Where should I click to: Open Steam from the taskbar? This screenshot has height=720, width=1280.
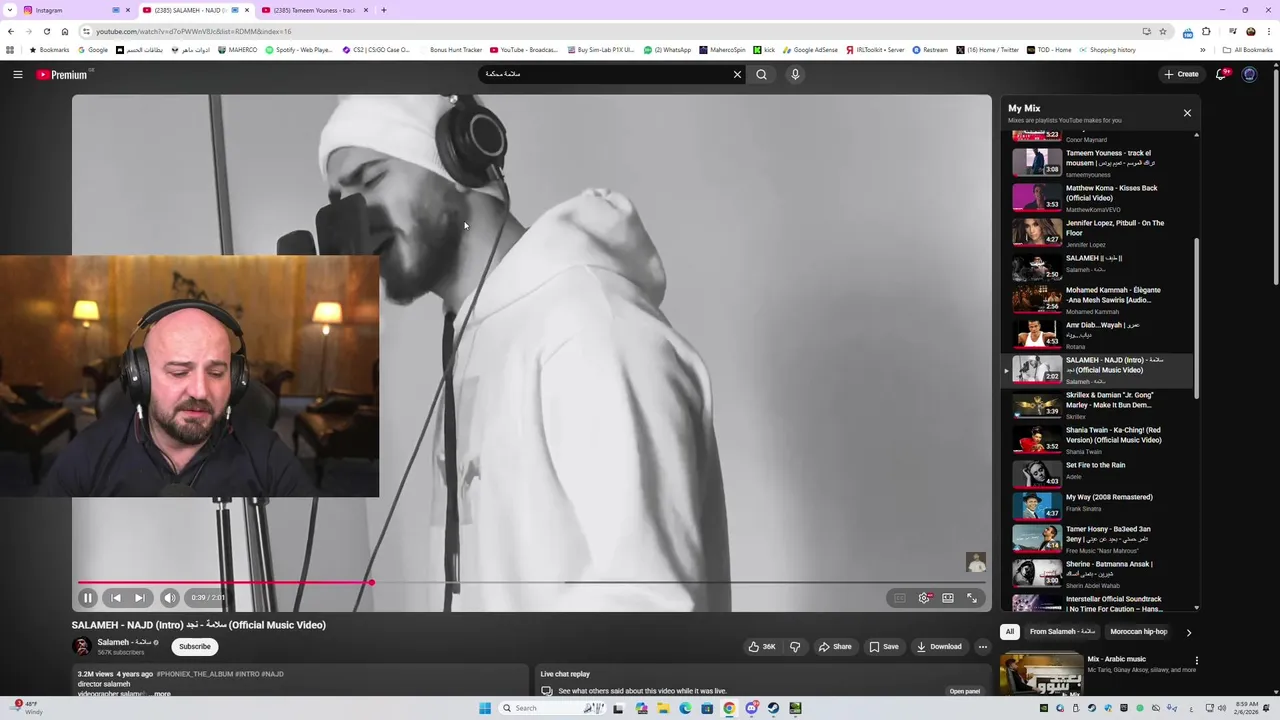point(773,708)
